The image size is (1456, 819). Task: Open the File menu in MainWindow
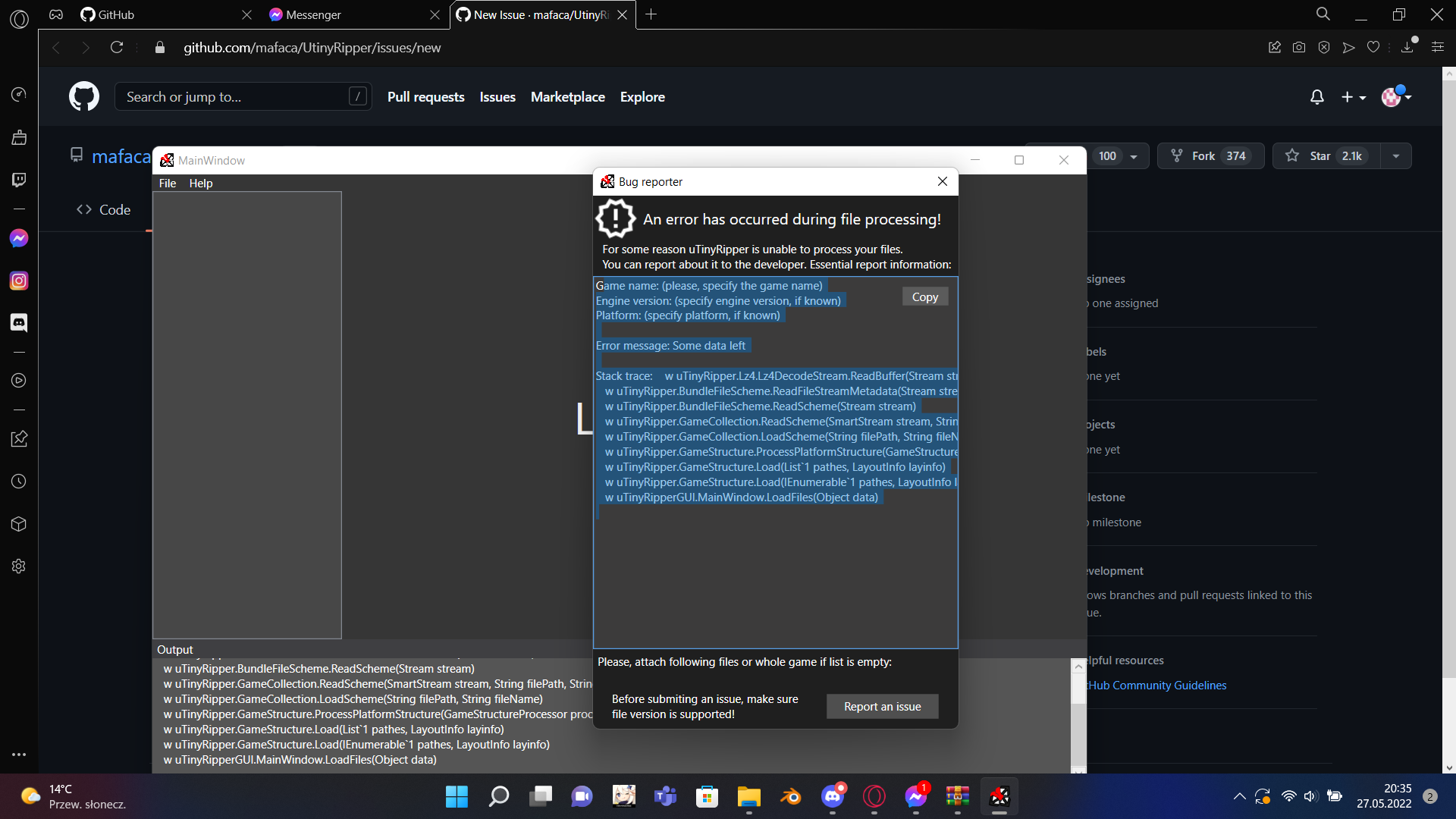(167, 183)
